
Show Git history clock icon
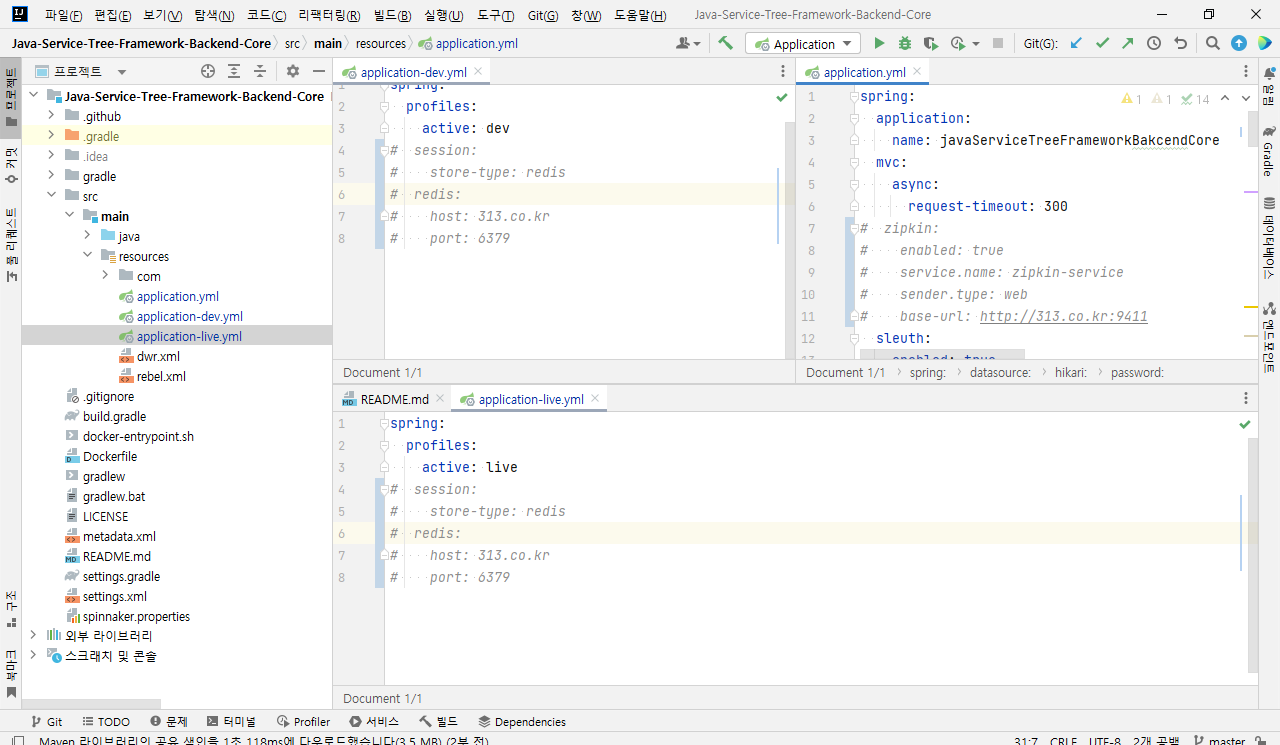tap(1154, 43)
